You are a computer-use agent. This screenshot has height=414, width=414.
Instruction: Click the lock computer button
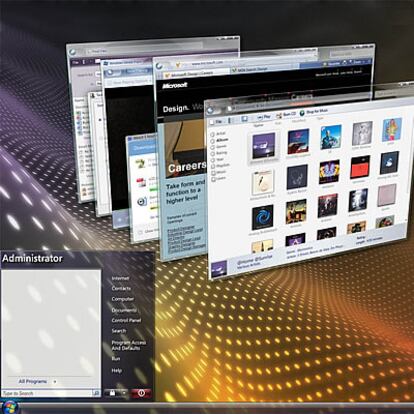(x=112, y=393)
